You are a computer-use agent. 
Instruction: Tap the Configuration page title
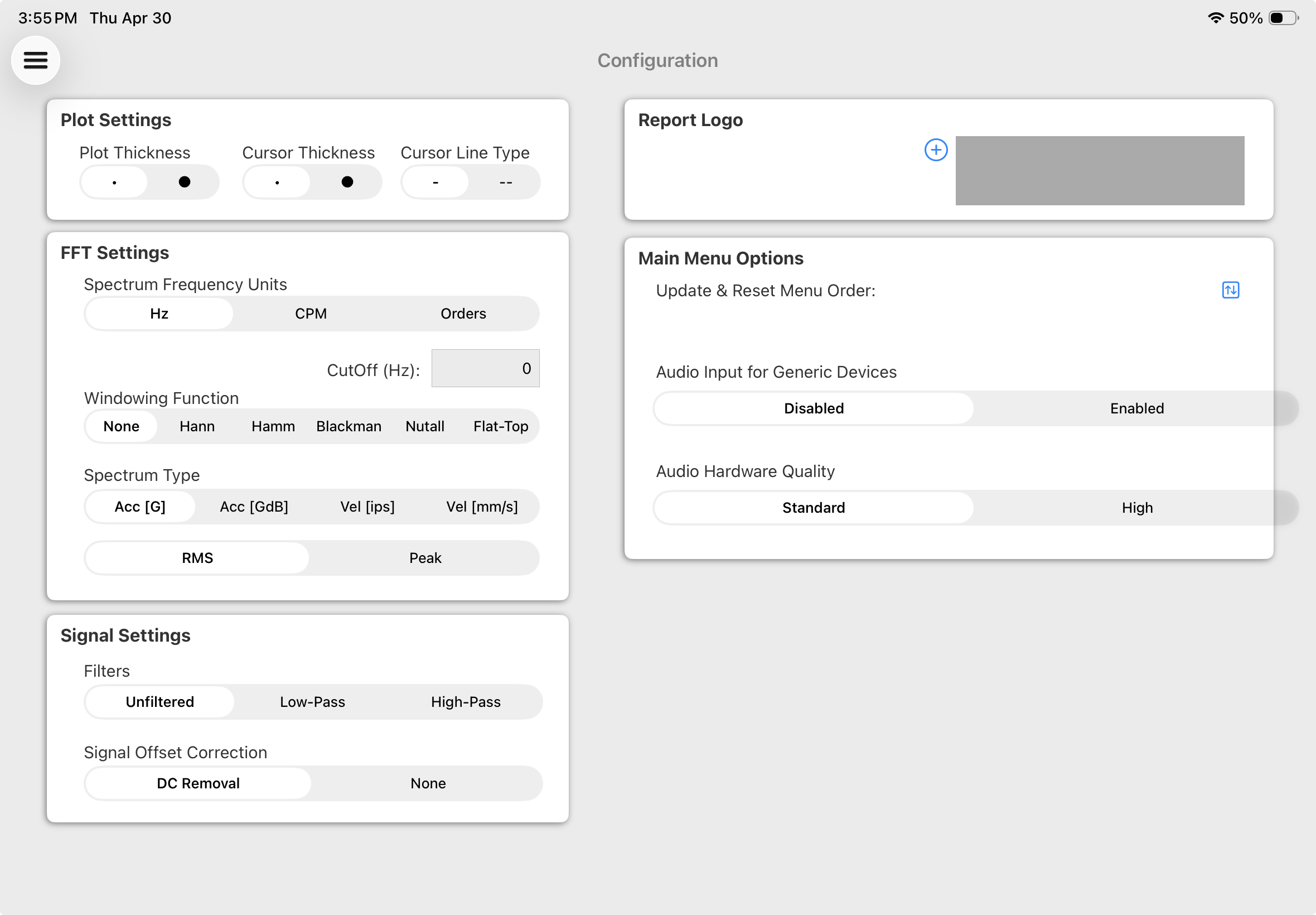point(657,60)
